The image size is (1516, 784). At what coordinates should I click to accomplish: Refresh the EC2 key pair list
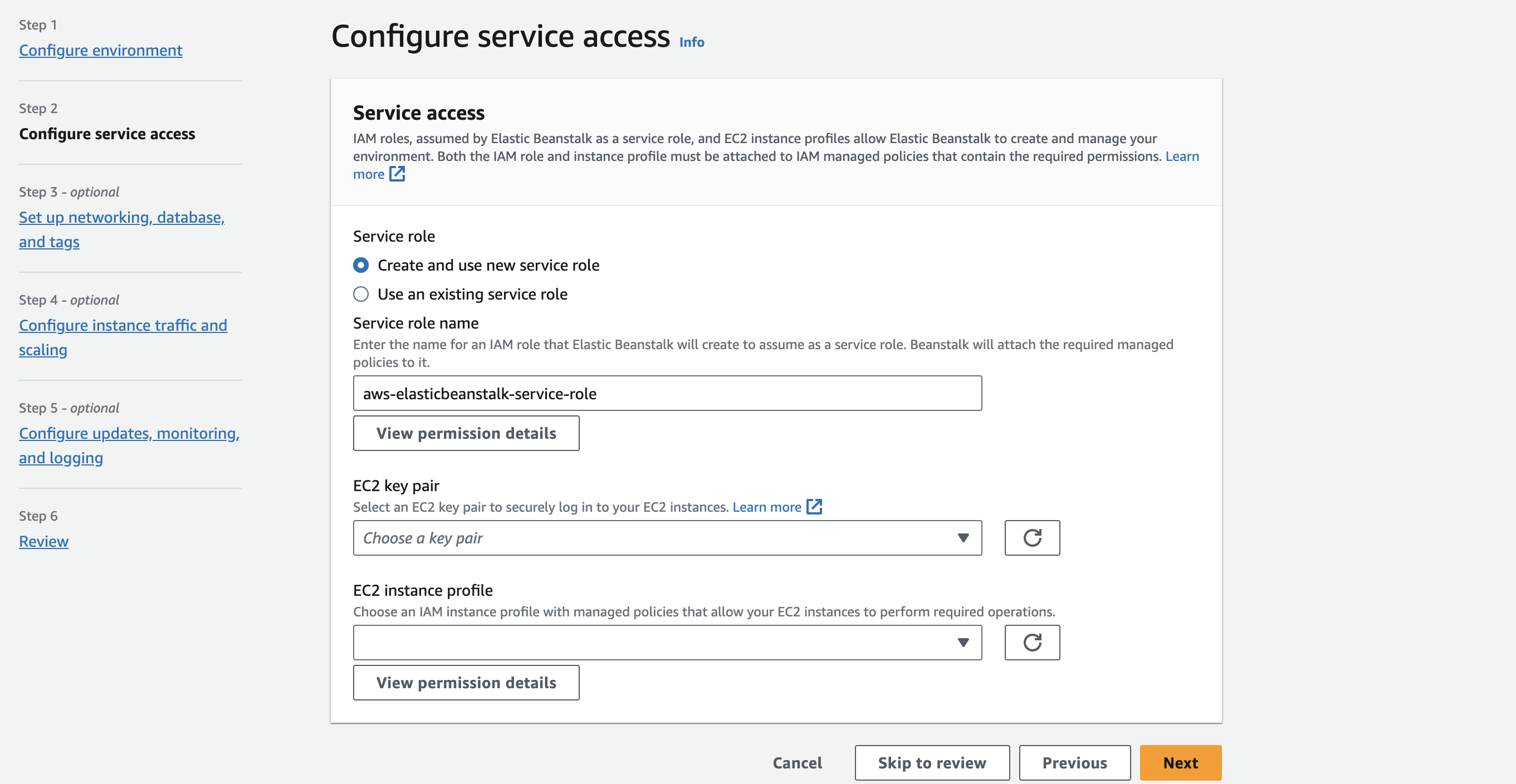1031,537
